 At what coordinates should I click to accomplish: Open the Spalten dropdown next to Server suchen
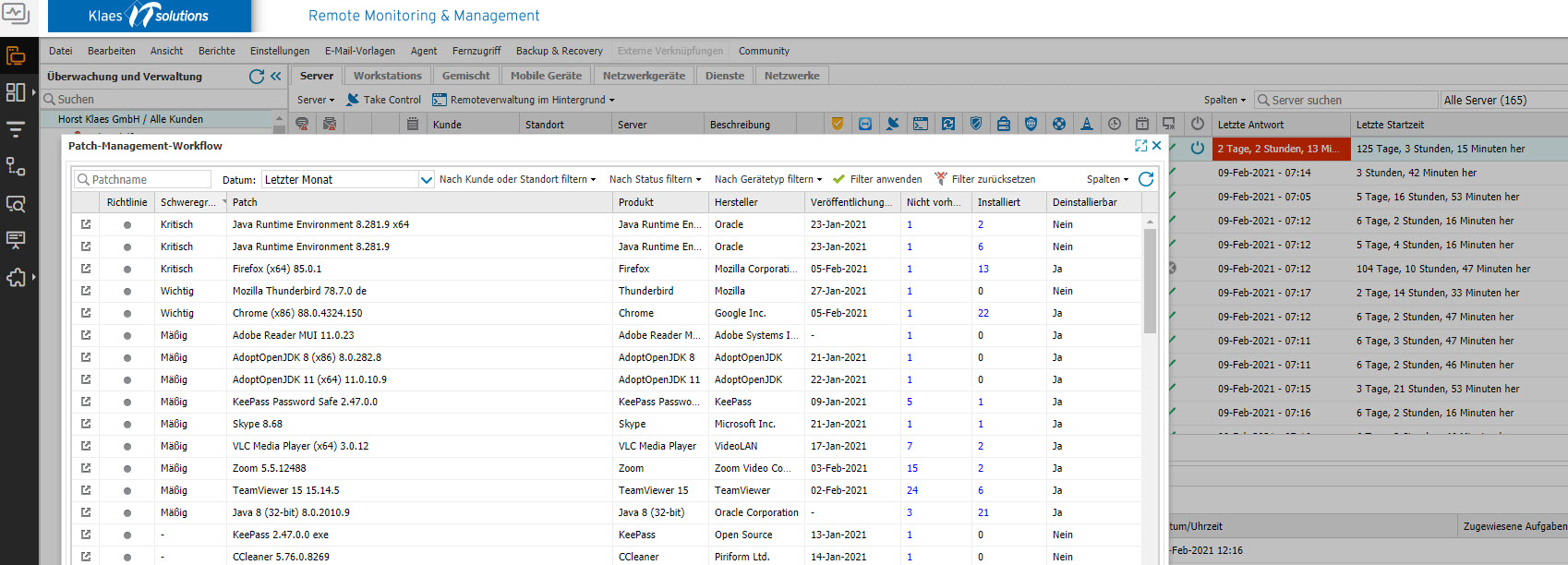tap(1224, 100)
